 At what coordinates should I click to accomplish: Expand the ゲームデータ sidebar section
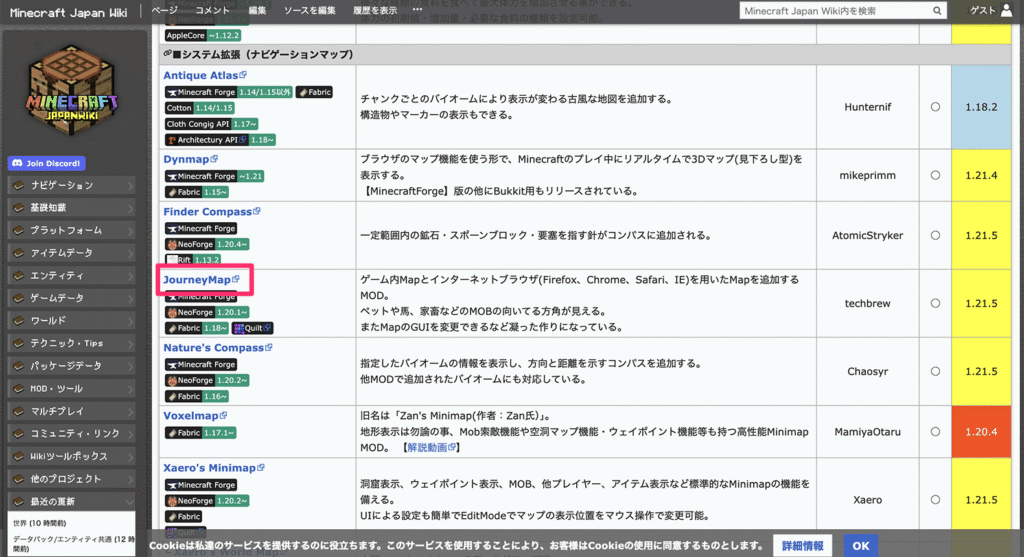[x=72, y=298]
